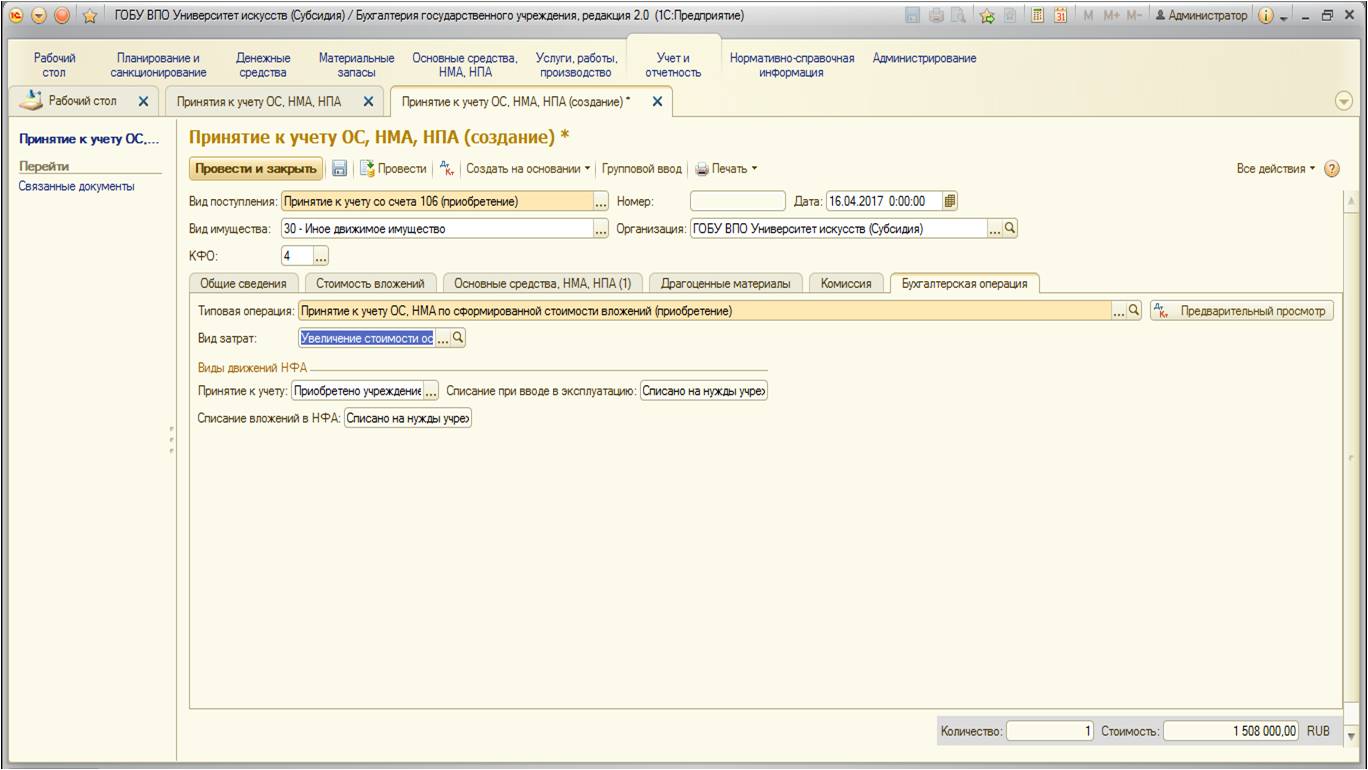
Task: Click the magnifier icon beside Организация field
Action: coord(1010,228)
